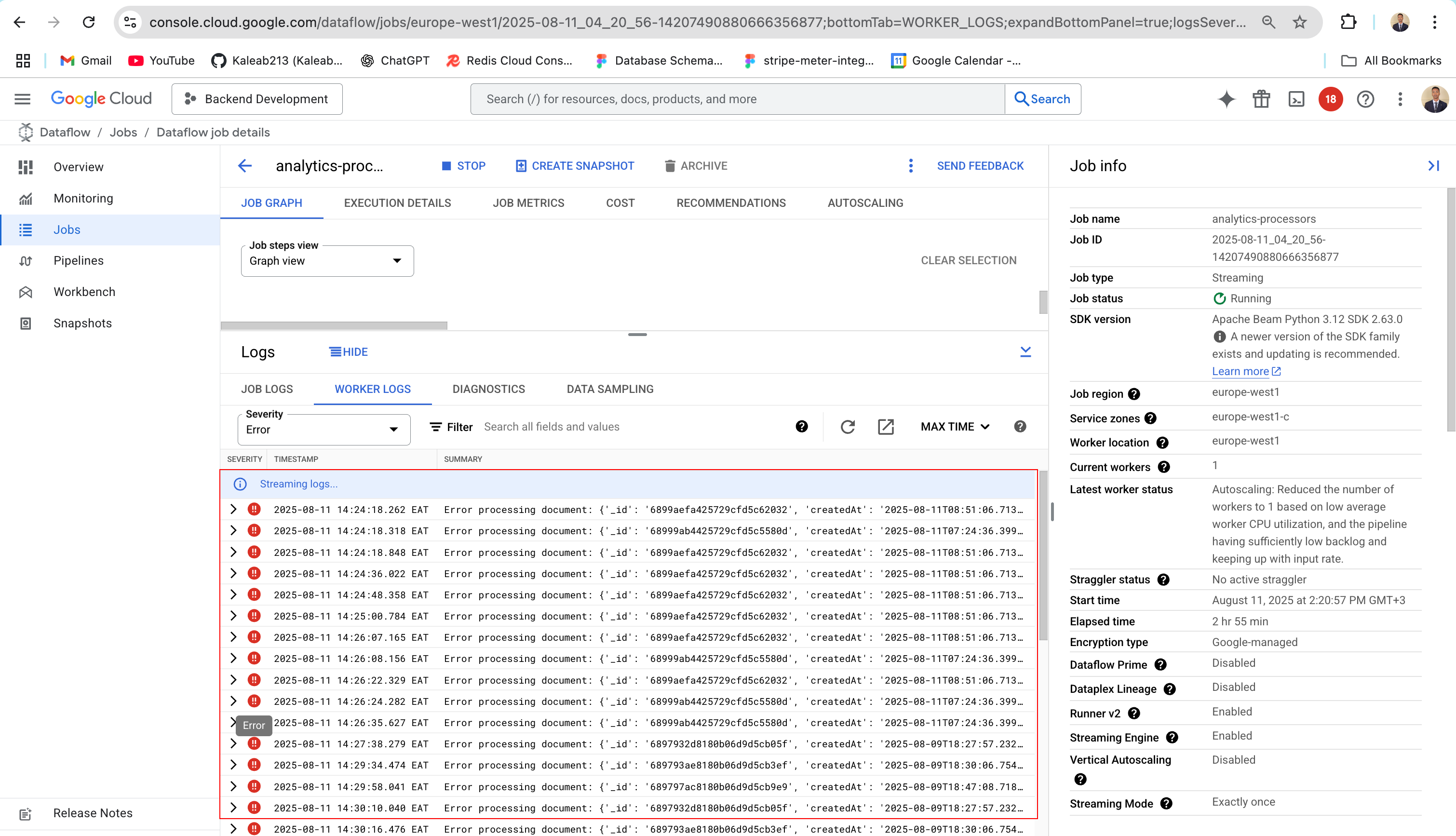Show help for Current workers
The width and height of the screenshot is (1456, 836).
click(x=1164, y=467)
